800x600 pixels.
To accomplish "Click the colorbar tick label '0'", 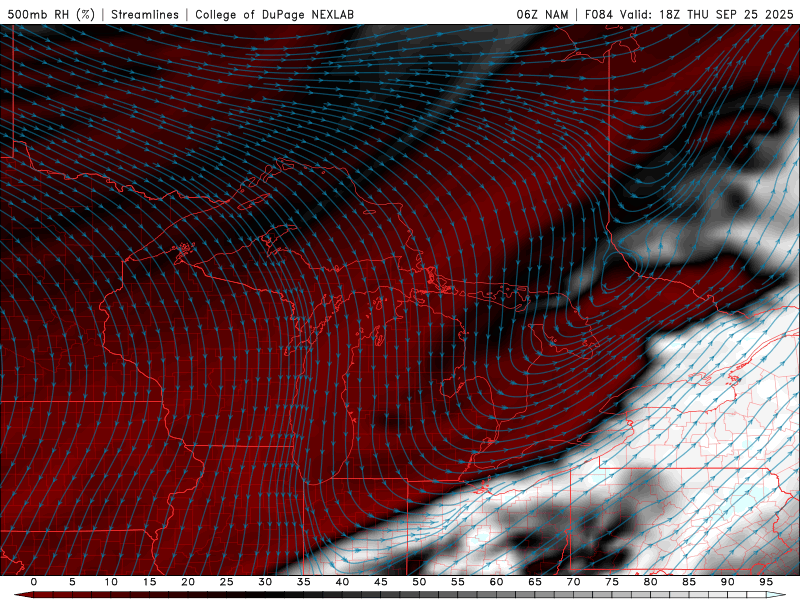I will 34,582.
